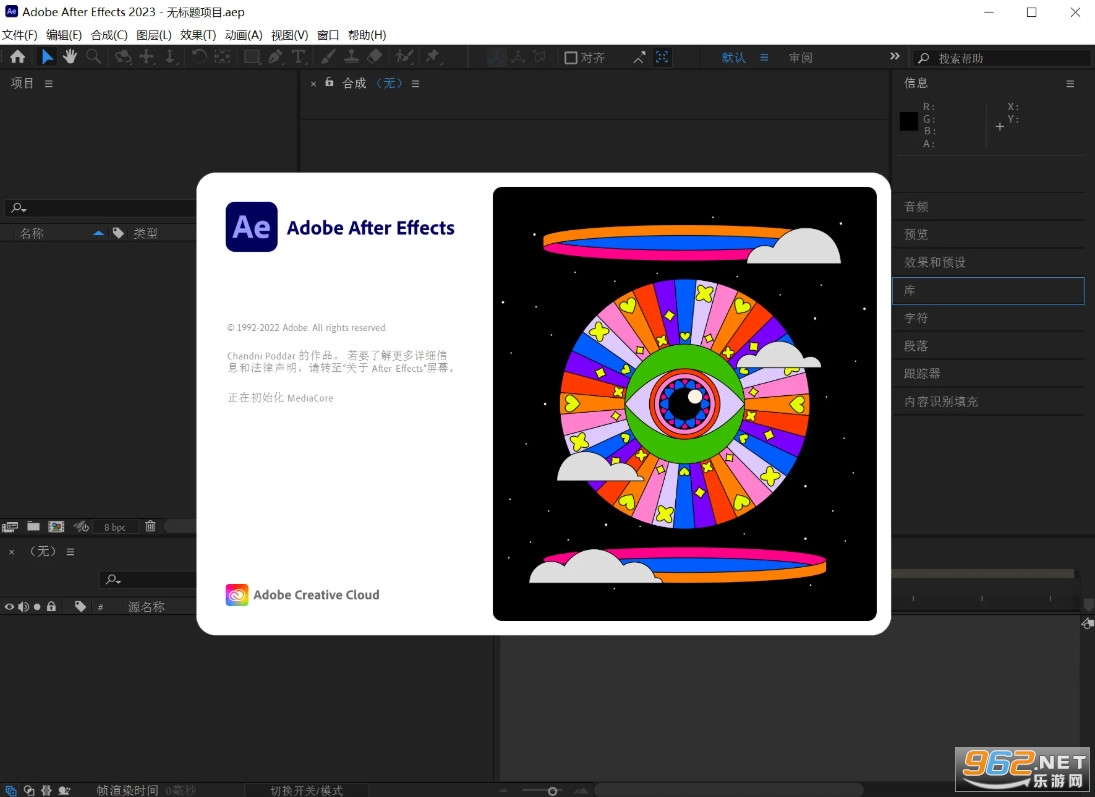The image size is (1095, 797).
Task: Open the 窗口 menu
Action: 328,35
